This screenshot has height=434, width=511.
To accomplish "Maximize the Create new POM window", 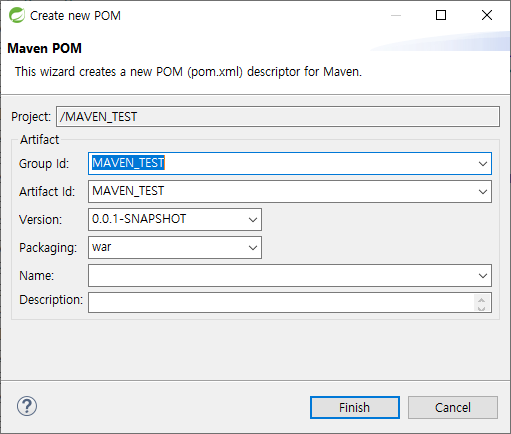I will (x=441, y=15).
